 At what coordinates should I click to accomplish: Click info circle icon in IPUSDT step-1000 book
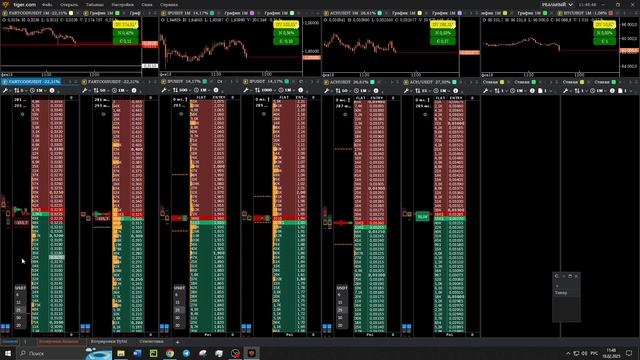[300, 90]
